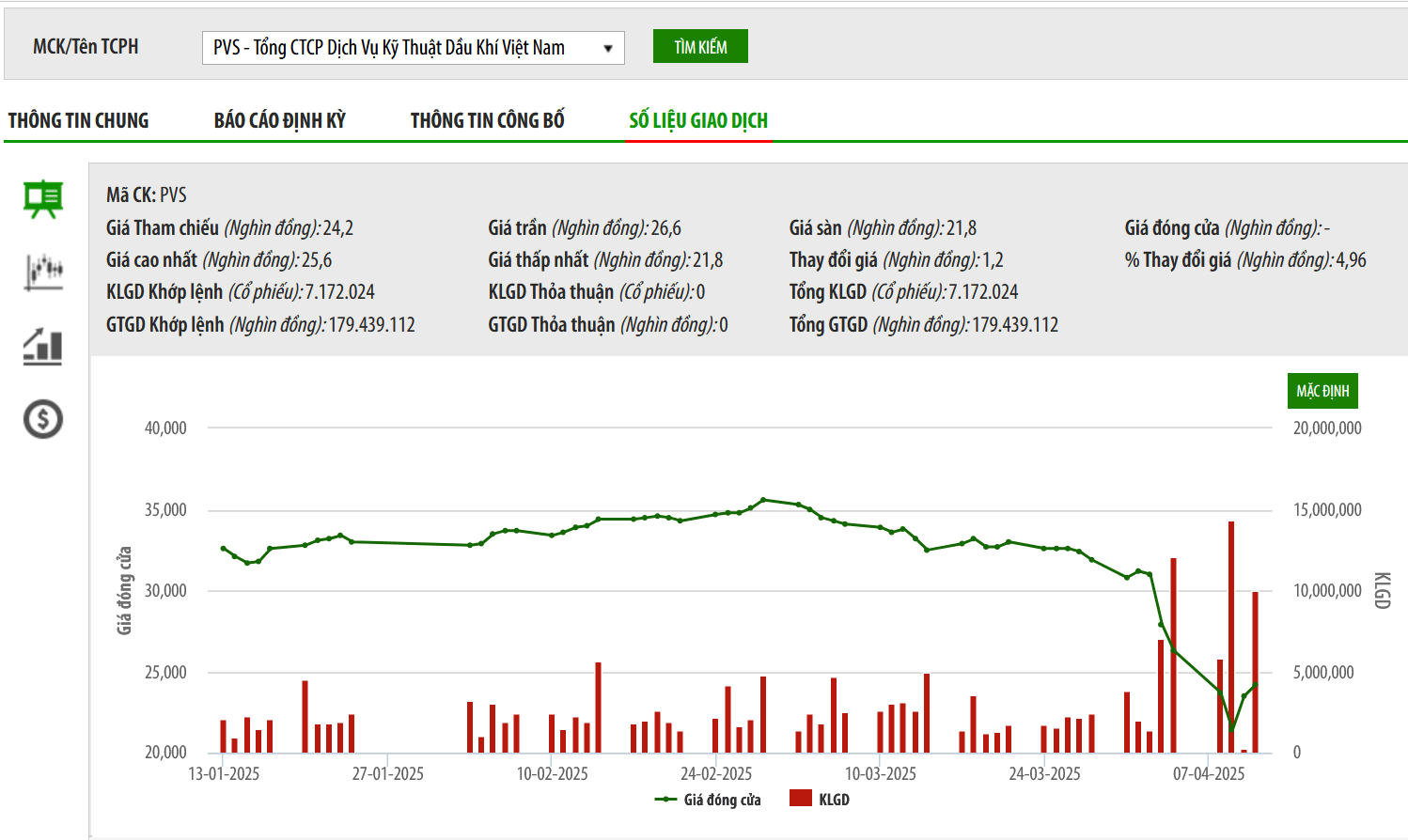Click the PVS company name combo box
This screenshot has height=840, width=1408.
coord(404,48)
